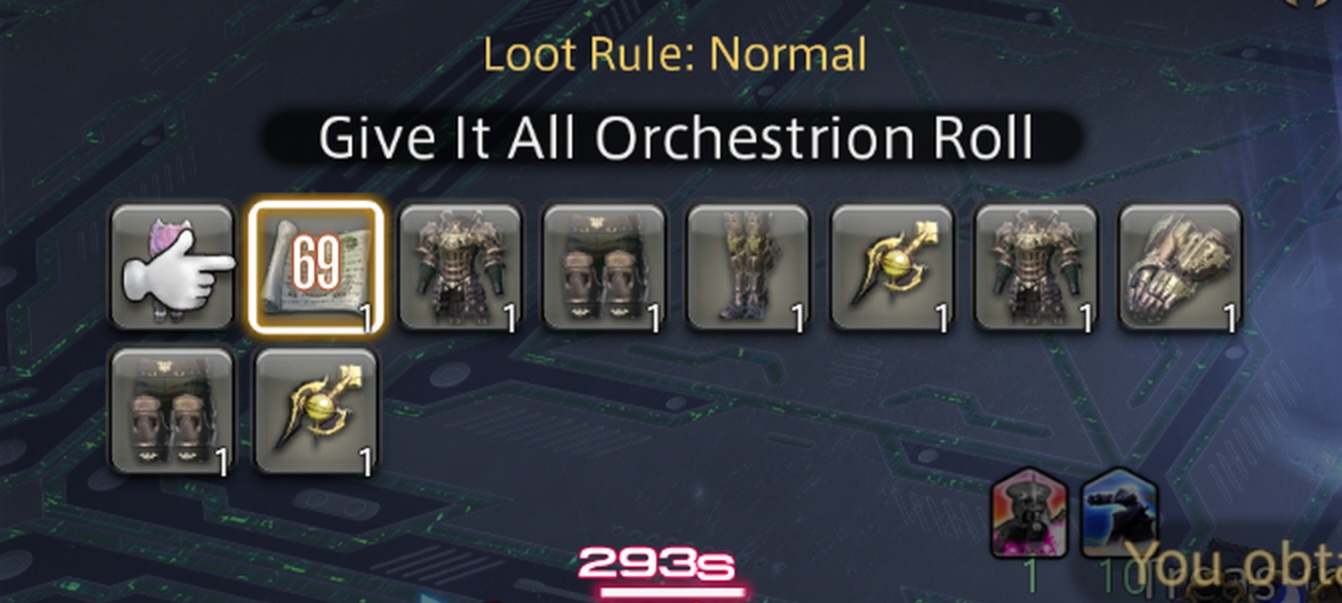Click the blue dark figure status icon
Viewport: 1342px width, 603px height.
(1119, 513)
